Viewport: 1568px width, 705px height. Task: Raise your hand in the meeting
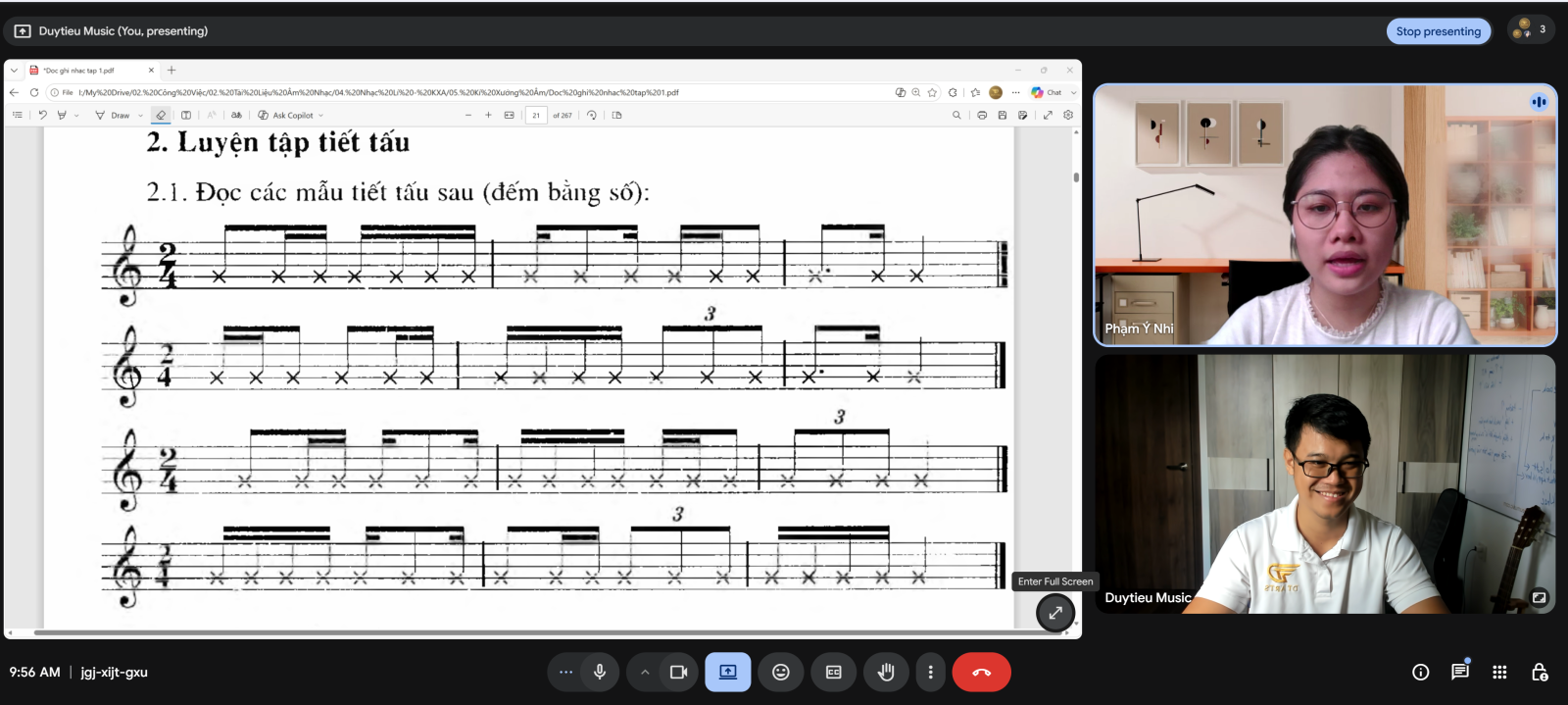click(886, 672)
